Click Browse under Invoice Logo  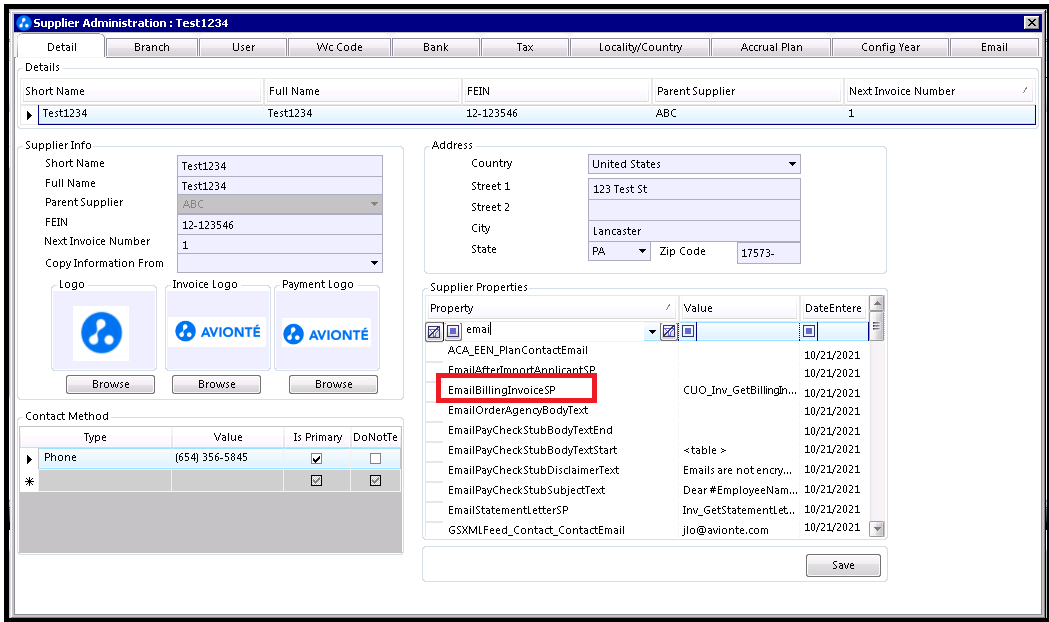pos(216,385)
